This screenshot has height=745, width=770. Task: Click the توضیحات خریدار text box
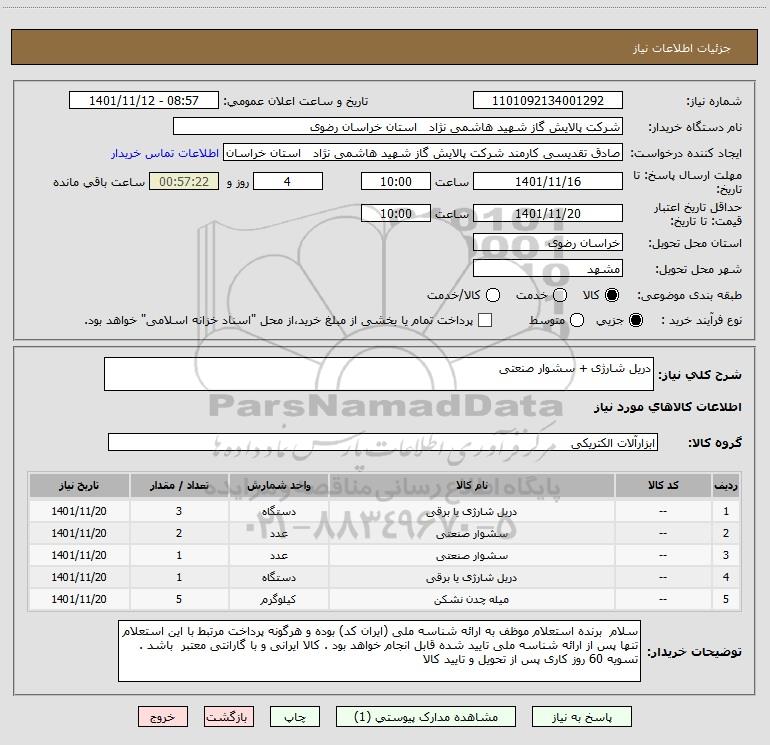click(x=379, y=651)
